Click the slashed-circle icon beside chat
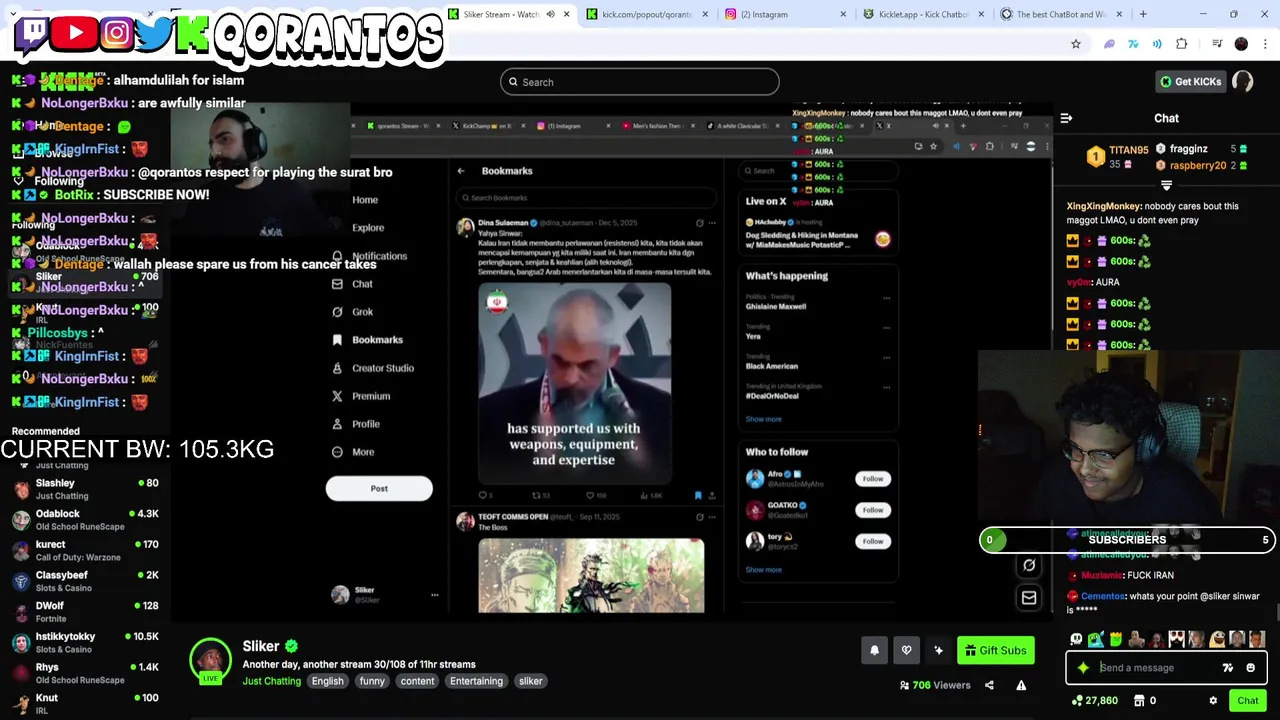The height and width of the screenshot is (720, 1280). pyautogui.click(x=1029, y=566)
